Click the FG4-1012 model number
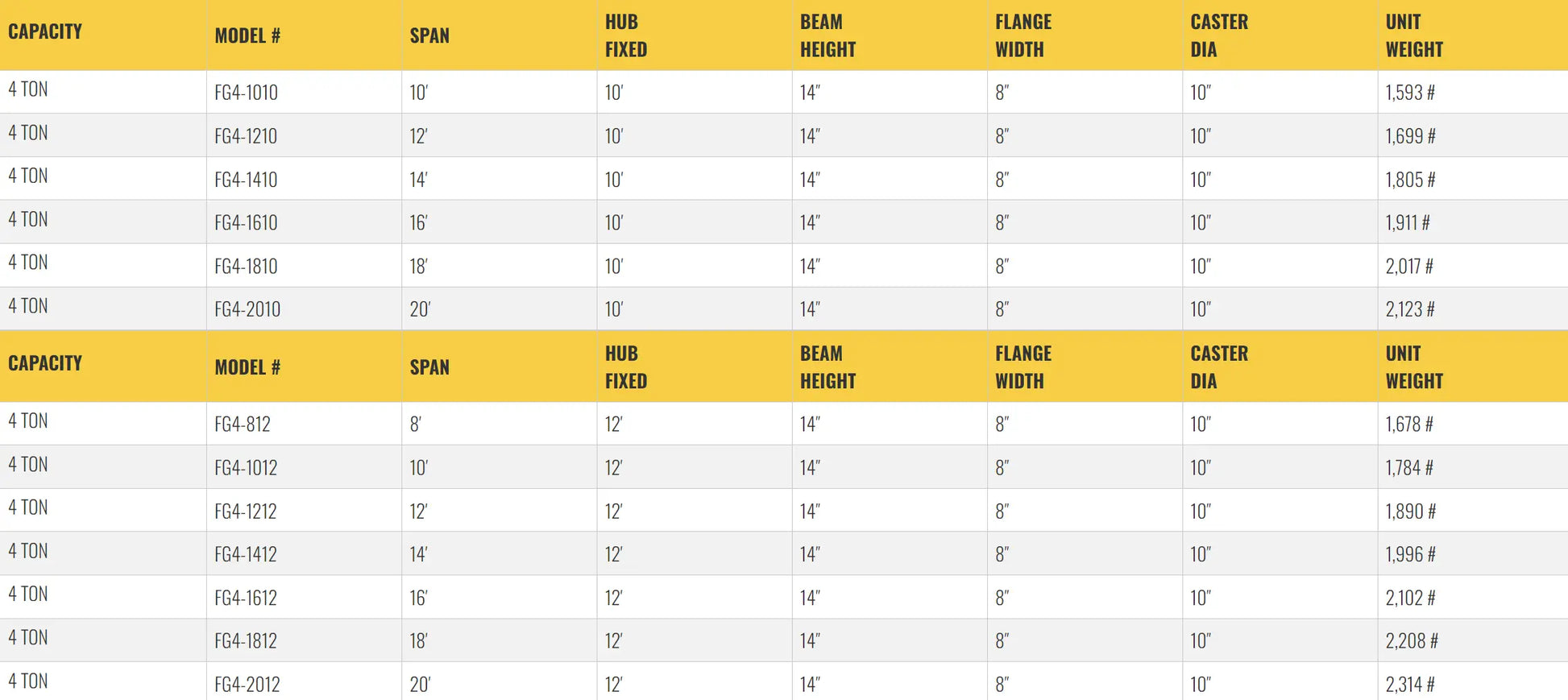The height and width of the screenshot is (700, 1568). click(x=246, y=467)
